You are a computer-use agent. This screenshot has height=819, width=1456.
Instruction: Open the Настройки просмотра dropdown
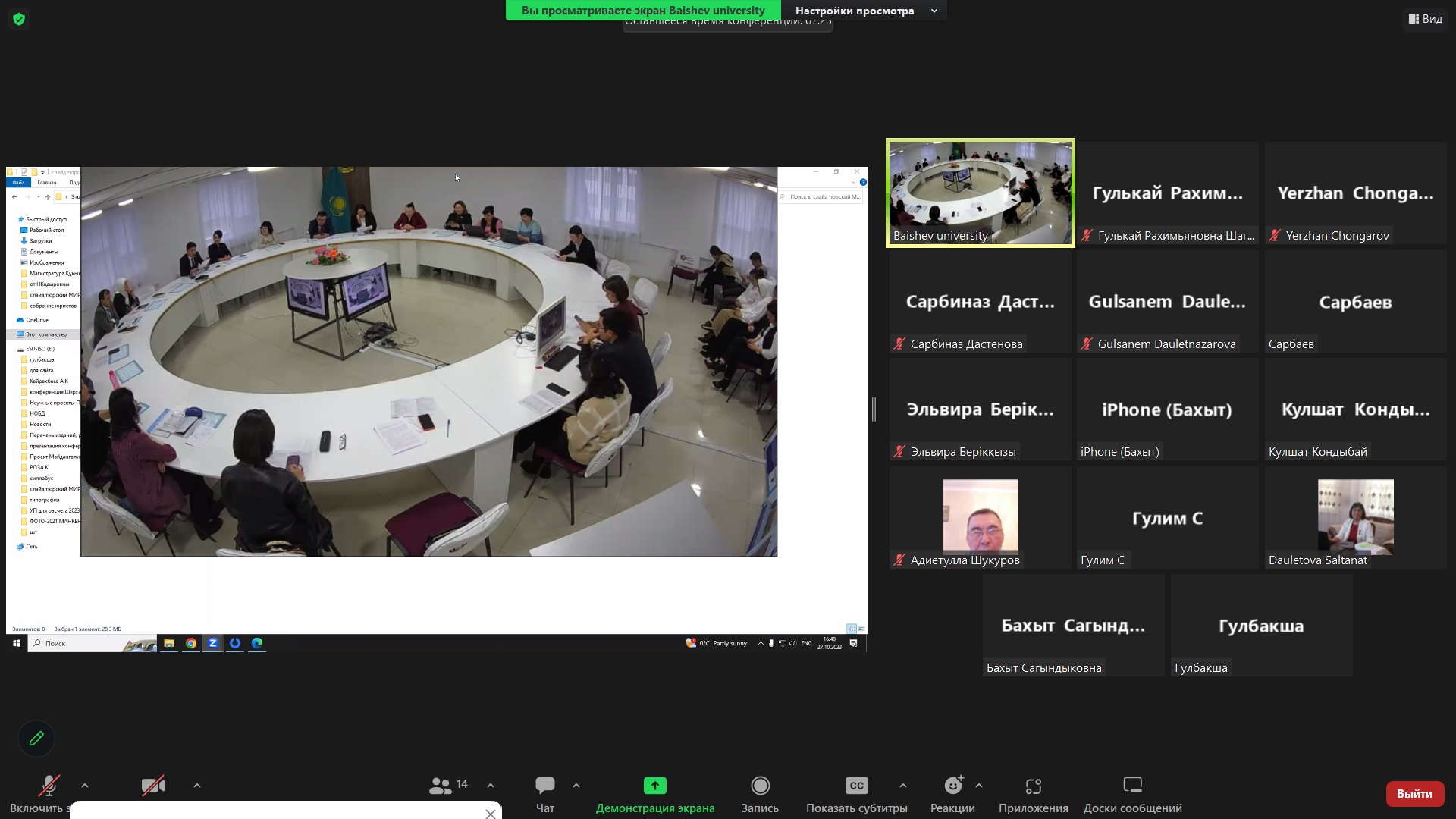coord(866,11)
